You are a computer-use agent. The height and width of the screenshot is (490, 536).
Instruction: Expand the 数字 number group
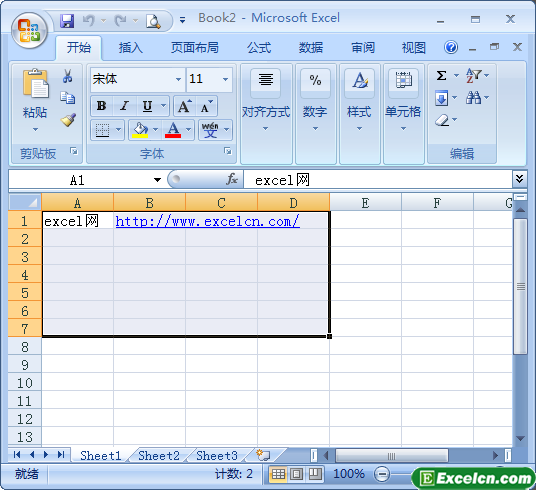316,129
